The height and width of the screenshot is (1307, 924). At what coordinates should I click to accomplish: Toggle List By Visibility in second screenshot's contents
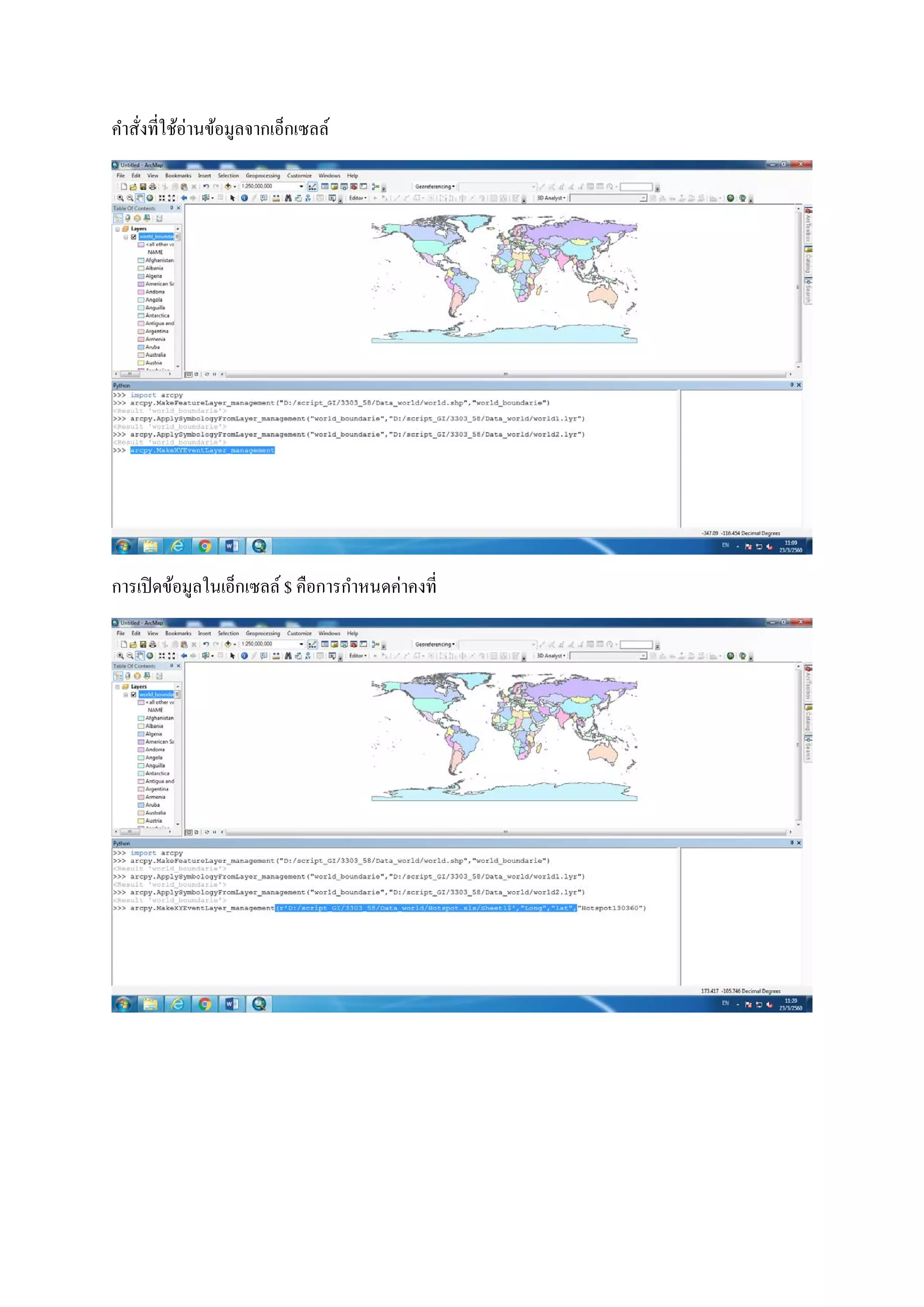coord(137,676)
